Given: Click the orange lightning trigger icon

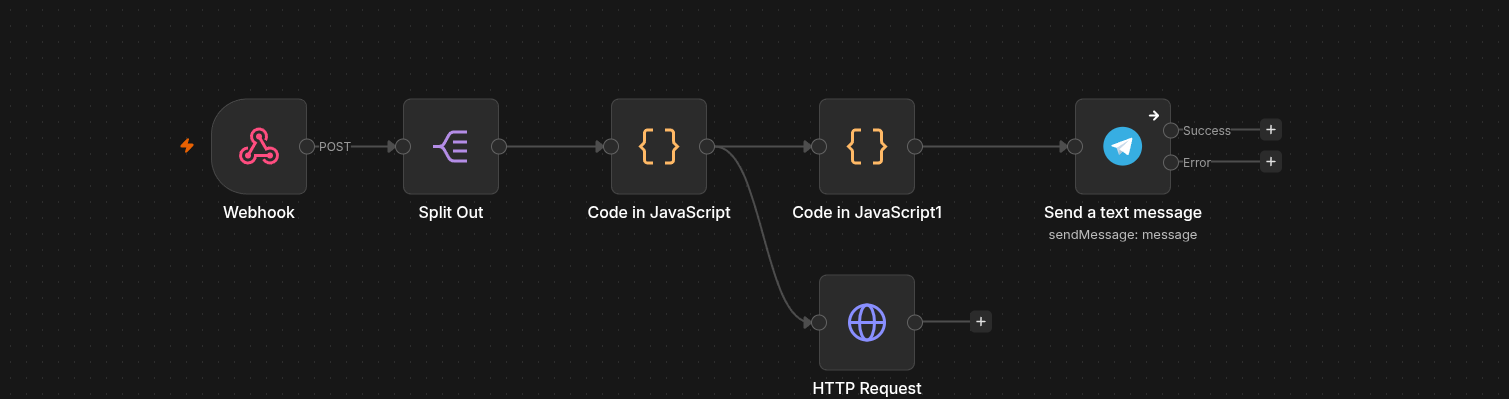Looking at the screenshot, I should click(187, 146).
